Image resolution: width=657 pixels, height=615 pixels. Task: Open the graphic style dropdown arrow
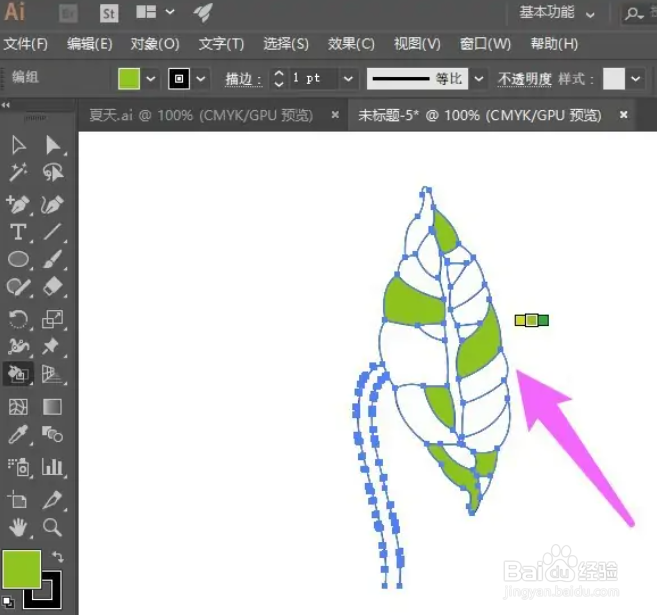point(636,79)
